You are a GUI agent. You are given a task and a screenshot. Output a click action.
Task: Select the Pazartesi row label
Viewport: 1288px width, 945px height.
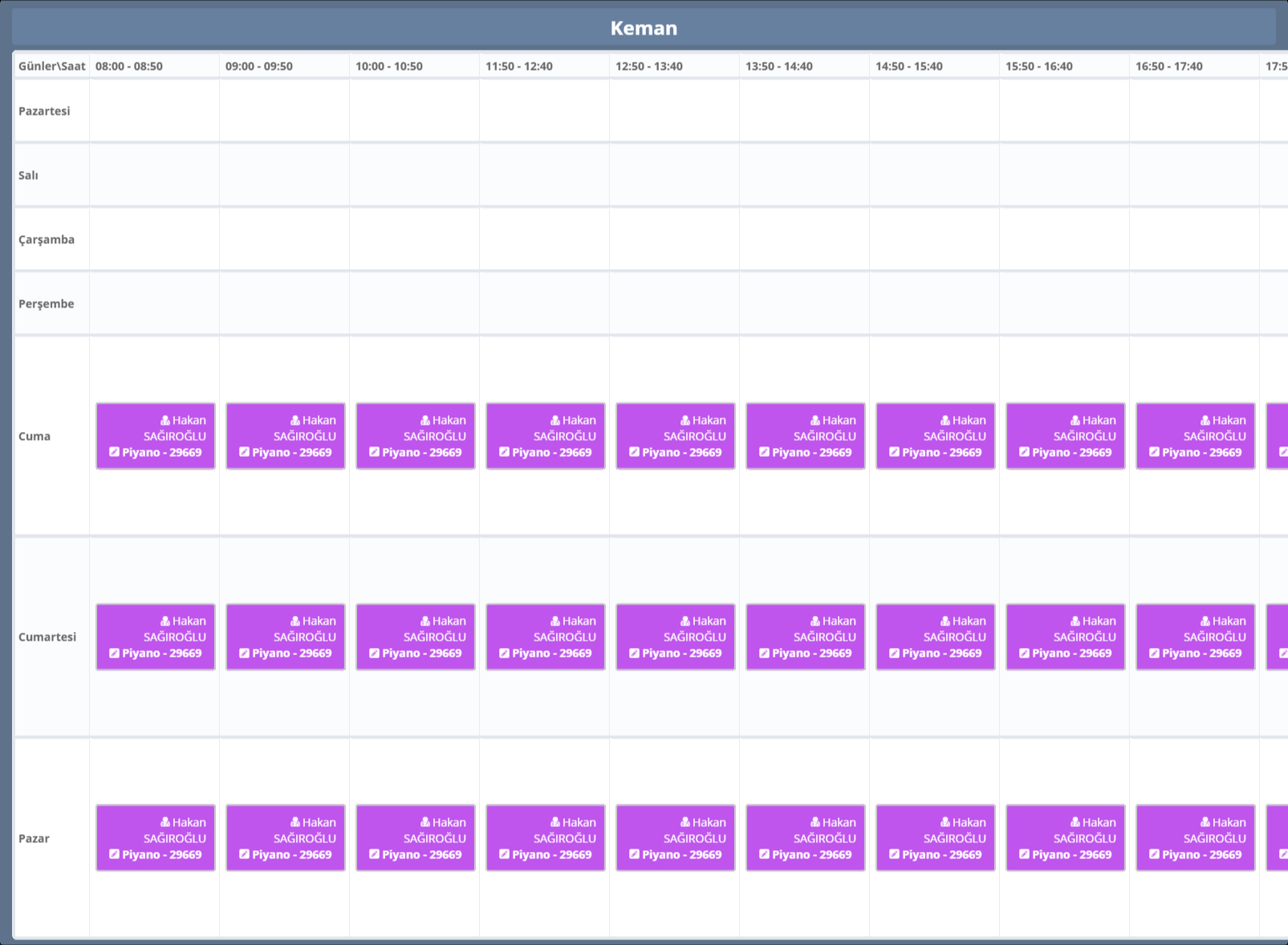[x=44, y=111]
